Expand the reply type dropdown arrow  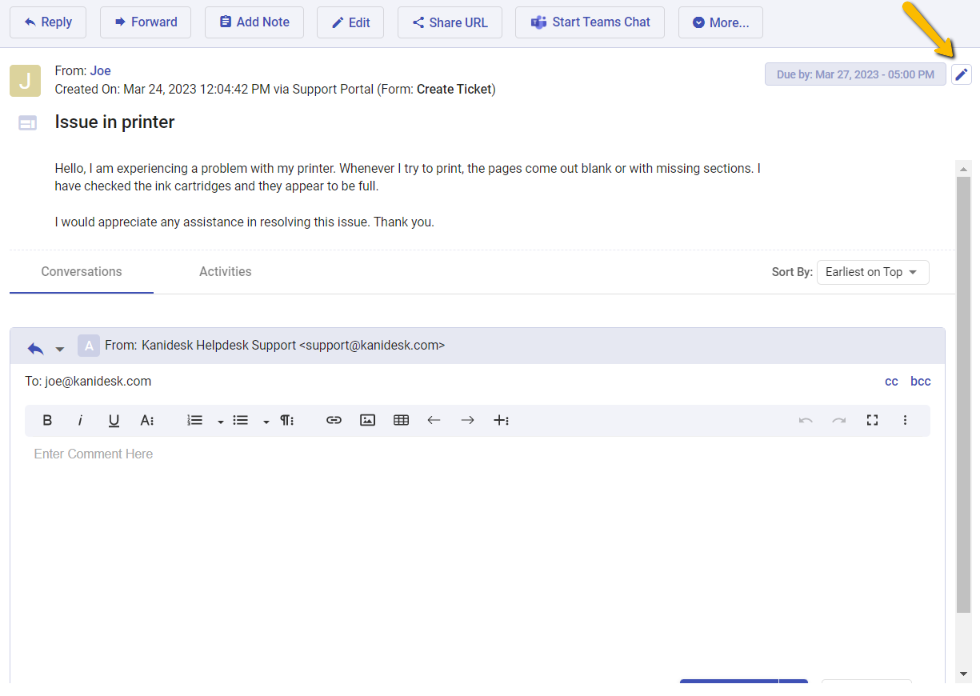click(x=59, y=349)
